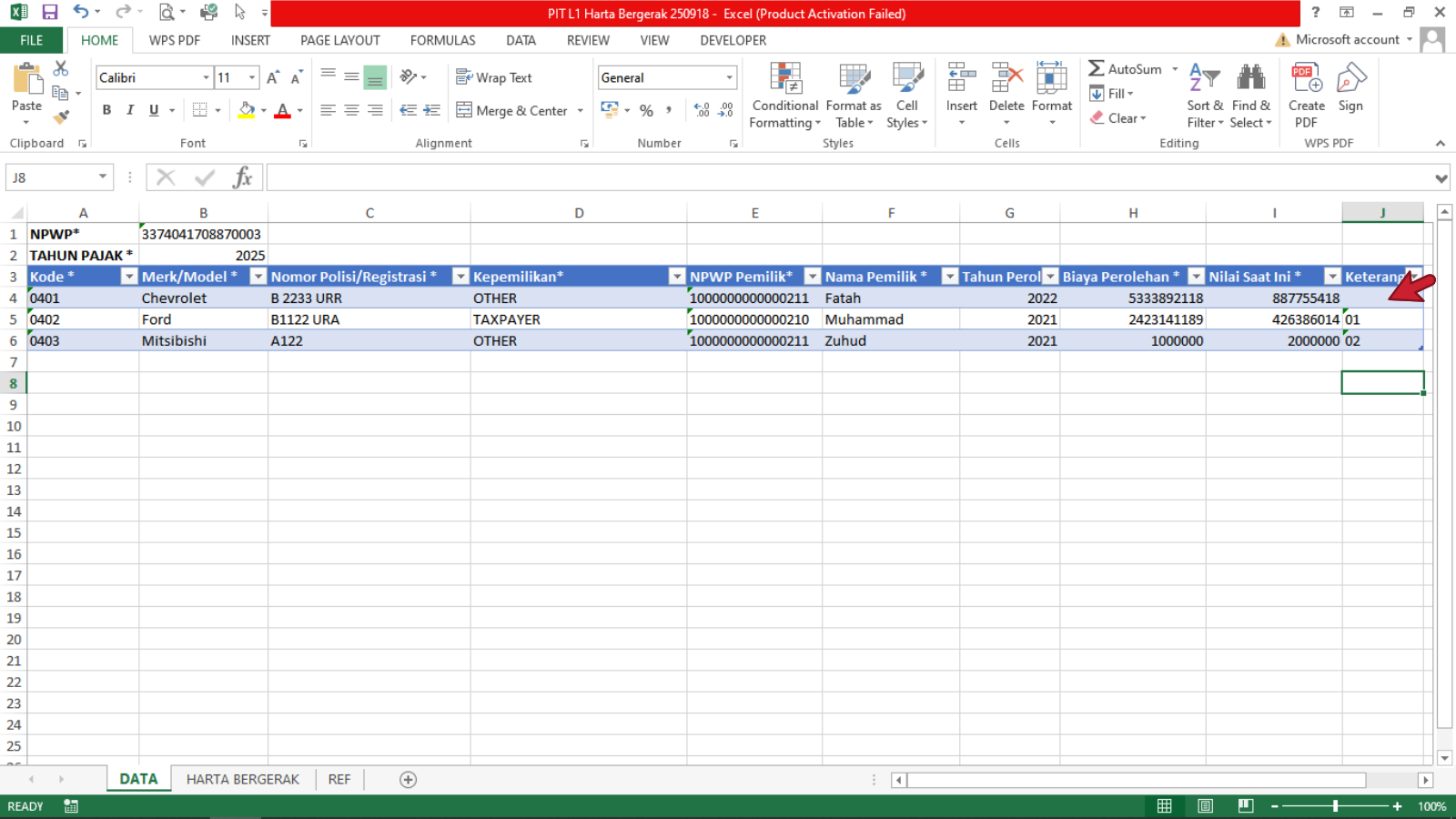Click the Merge & Center button
Screen dimensions: 1456x819
(512, 111)
